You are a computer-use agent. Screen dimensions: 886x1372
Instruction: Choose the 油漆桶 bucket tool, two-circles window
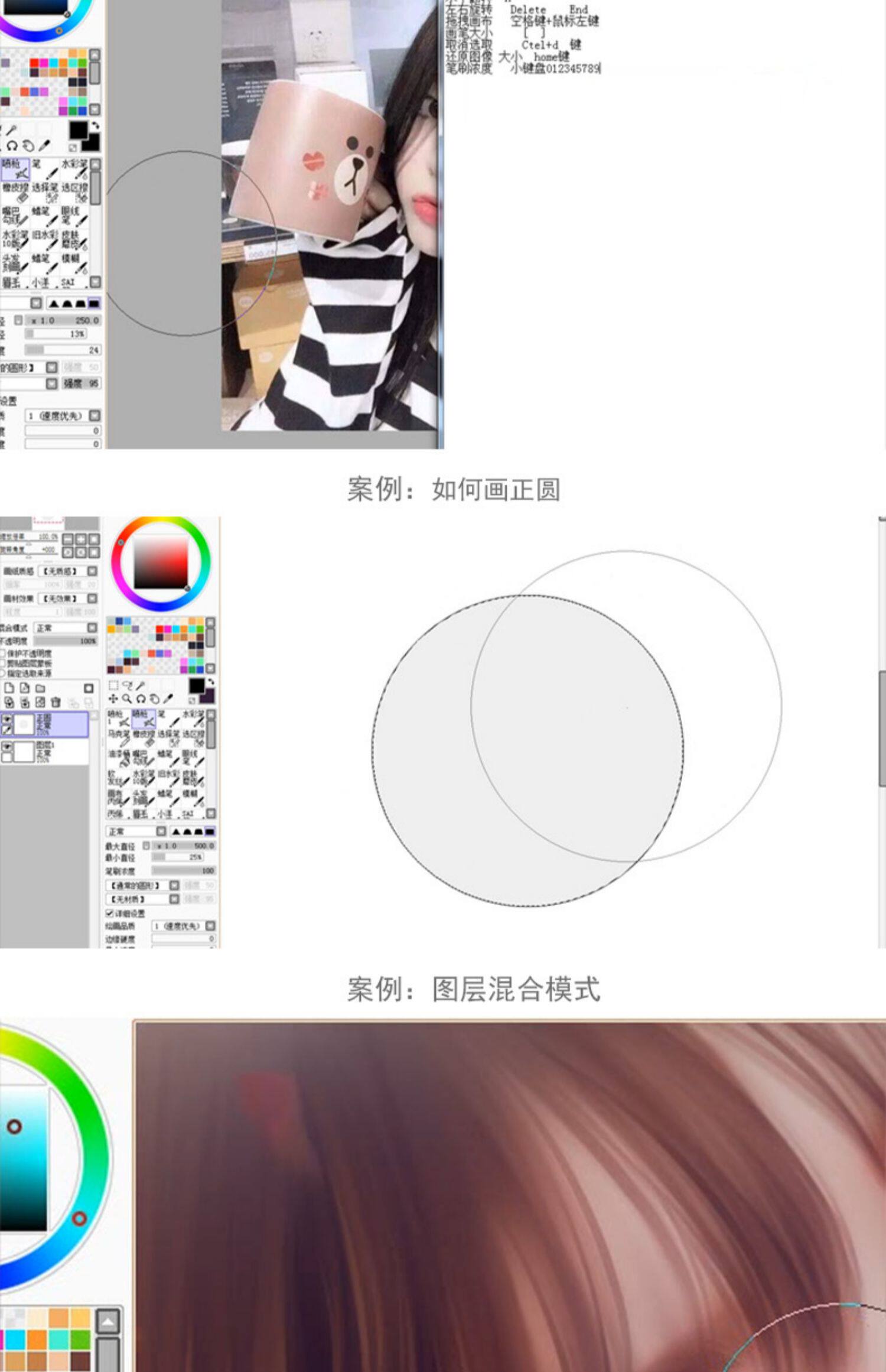[x=119, y=758]
